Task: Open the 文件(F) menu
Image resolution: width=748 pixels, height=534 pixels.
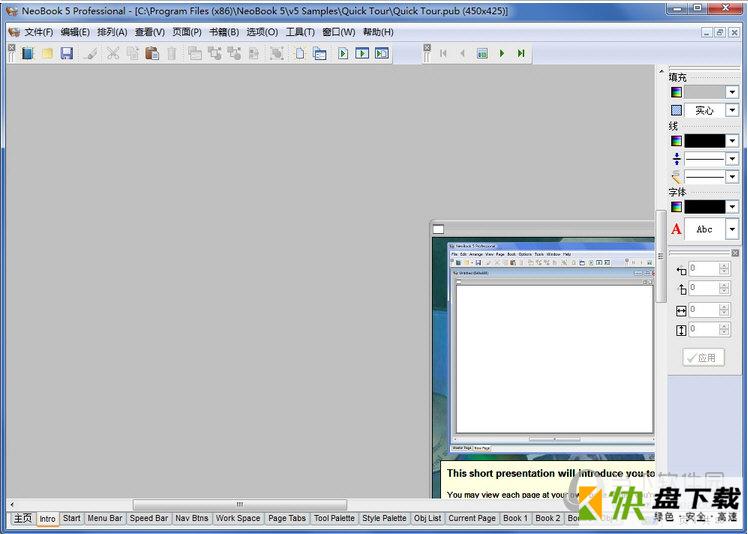Action: 39,32
